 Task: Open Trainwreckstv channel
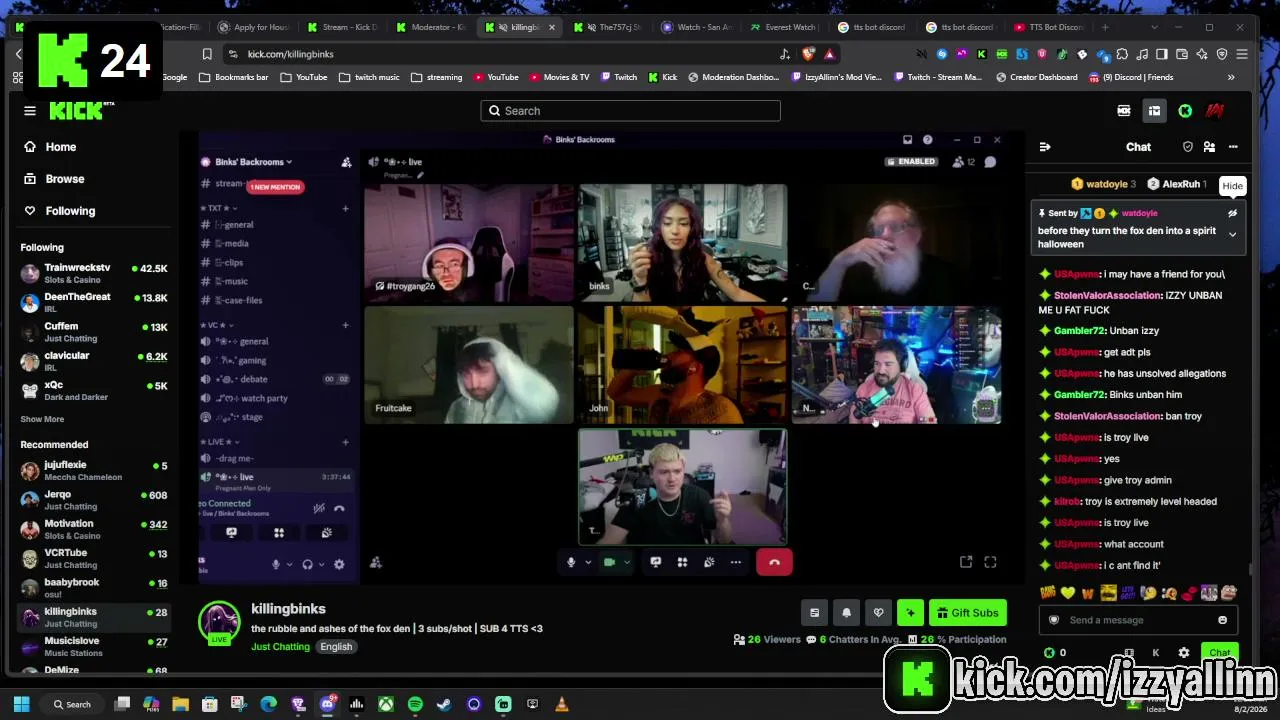94,273
